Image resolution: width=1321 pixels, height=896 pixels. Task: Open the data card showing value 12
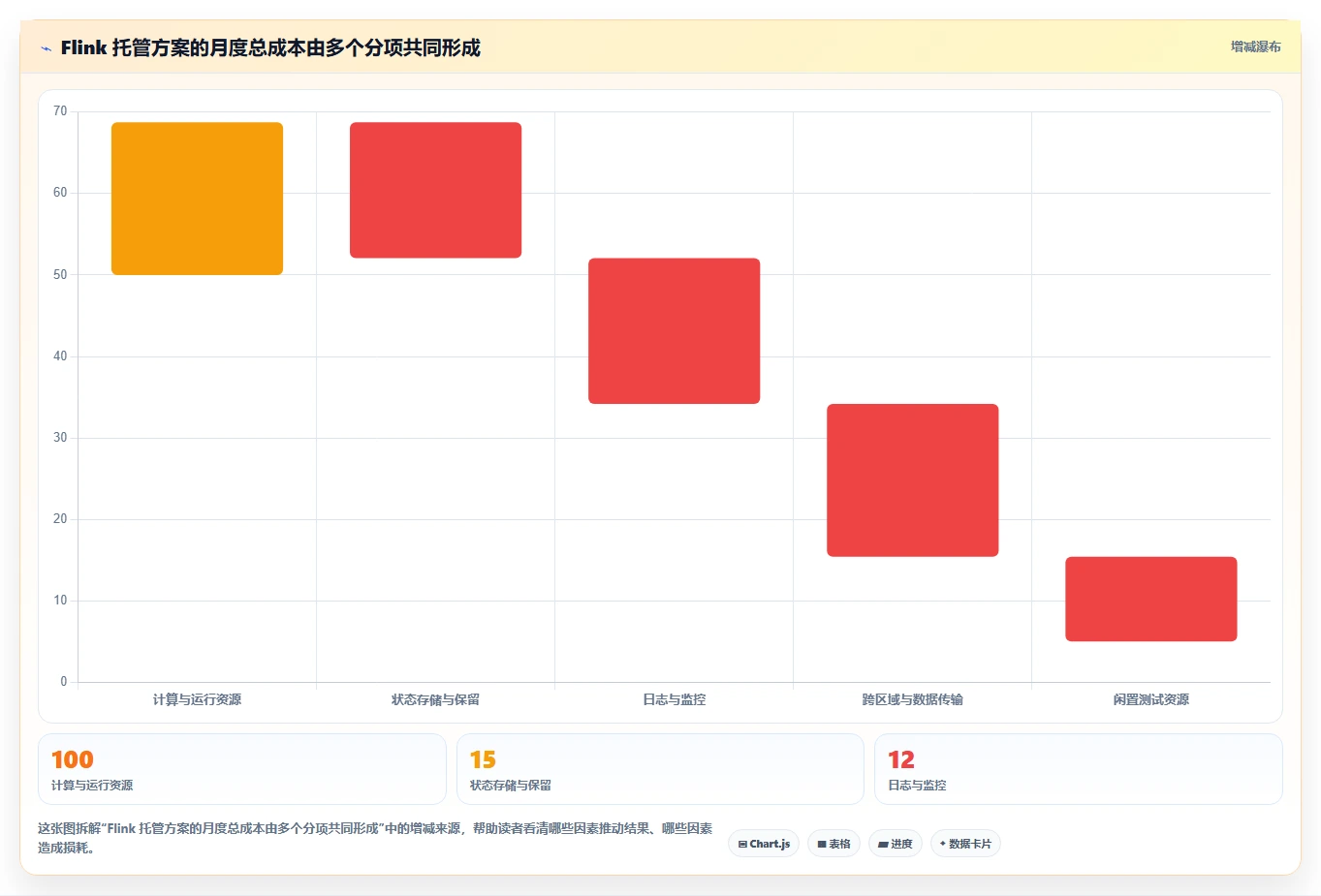pyautogui.click(x=1078, y=769)
